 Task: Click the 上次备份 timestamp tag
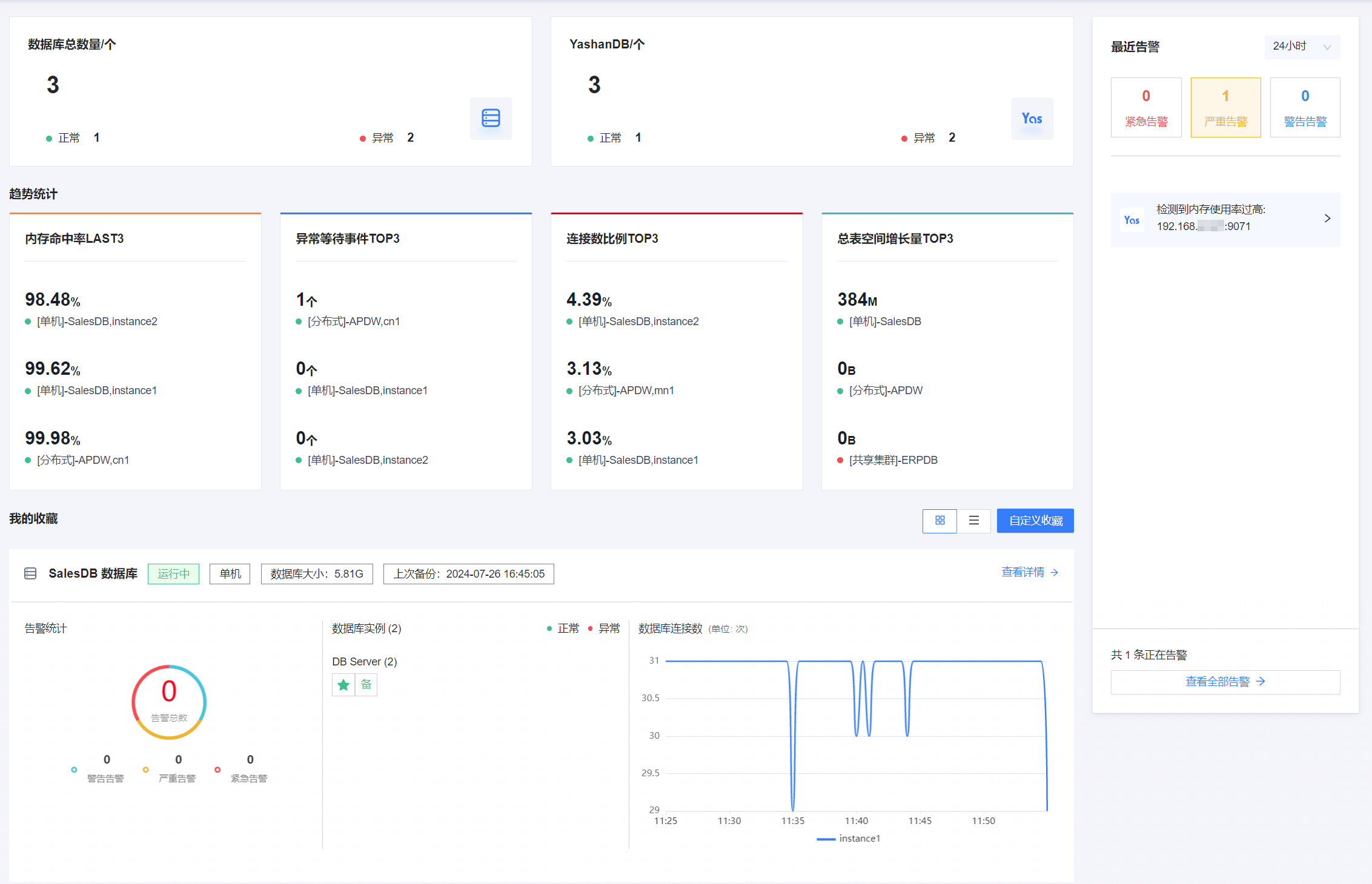click(x=469, y=574)
